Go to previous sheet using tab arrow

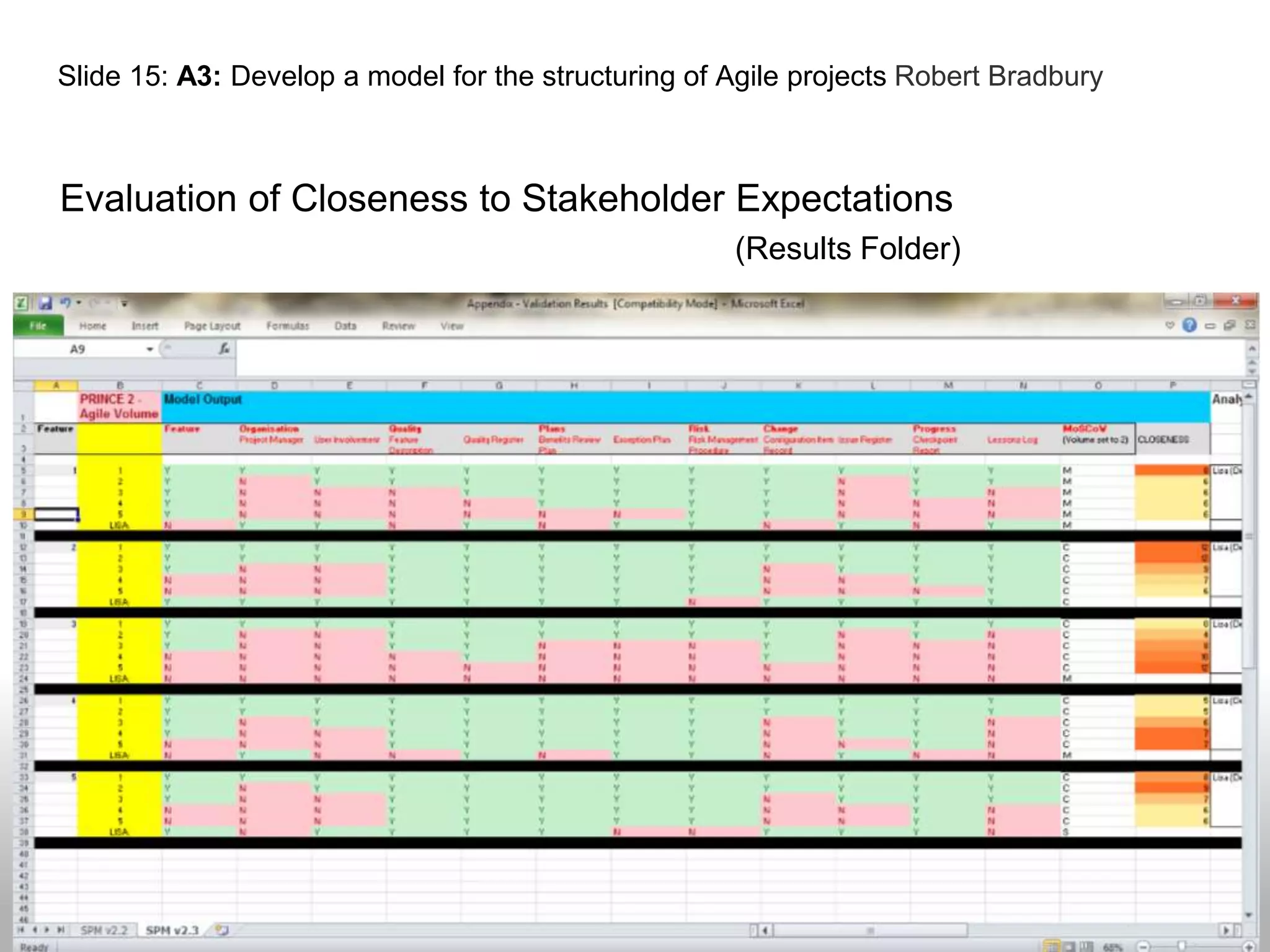coord(35,930)
